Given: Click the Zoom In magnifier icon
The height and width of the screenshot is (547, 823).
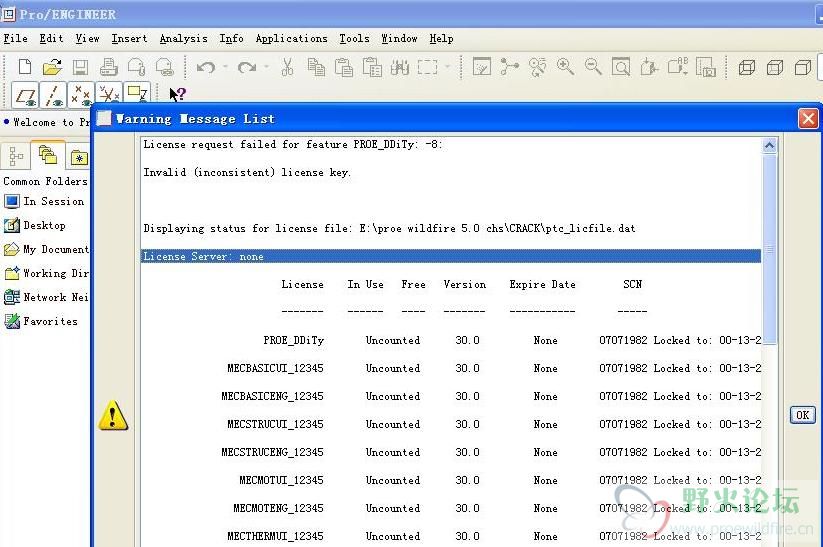Looking at the screenshot, I should click(565, 67).
